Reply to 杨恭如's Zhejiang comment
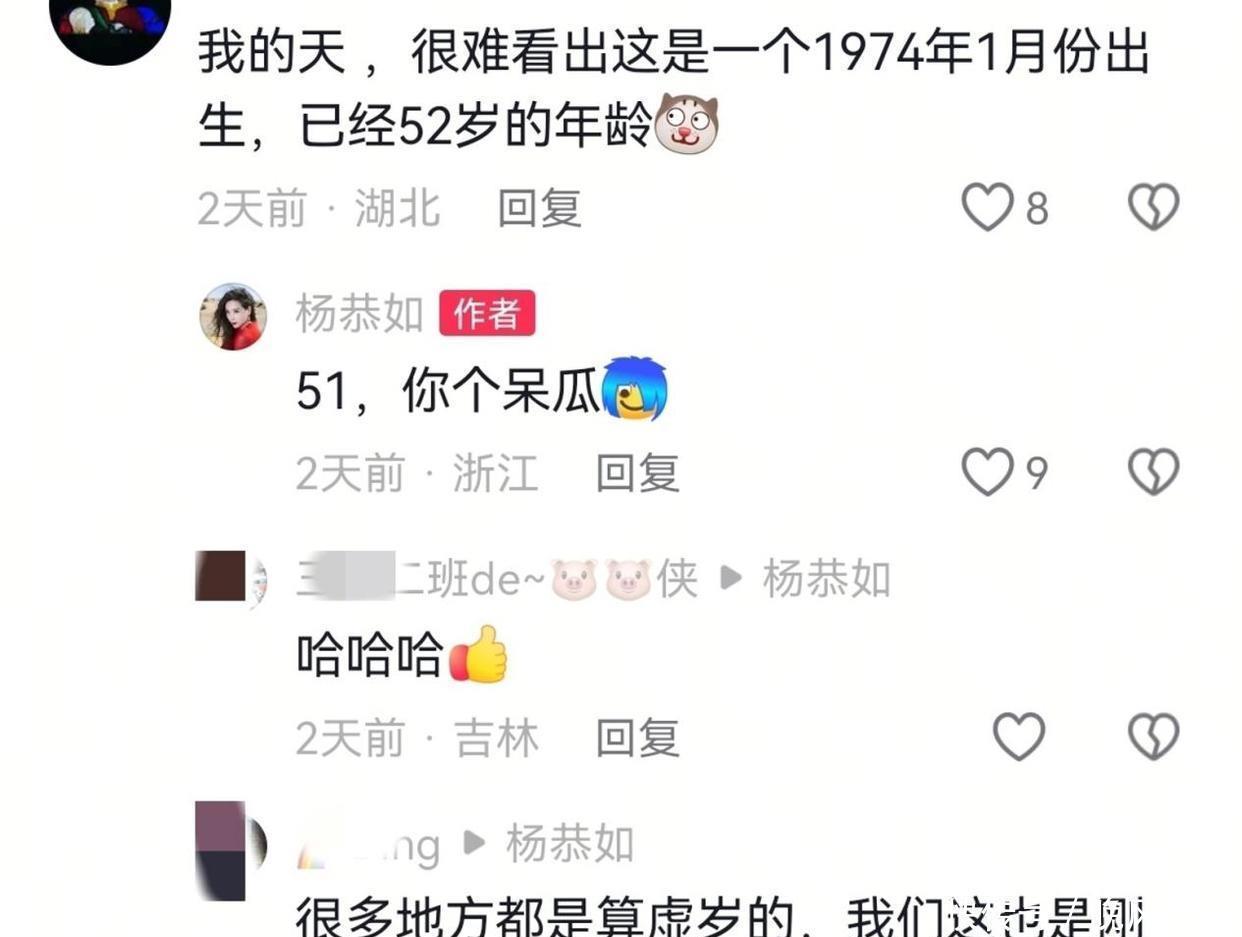1242x937 pixels. tap(638, 473)
